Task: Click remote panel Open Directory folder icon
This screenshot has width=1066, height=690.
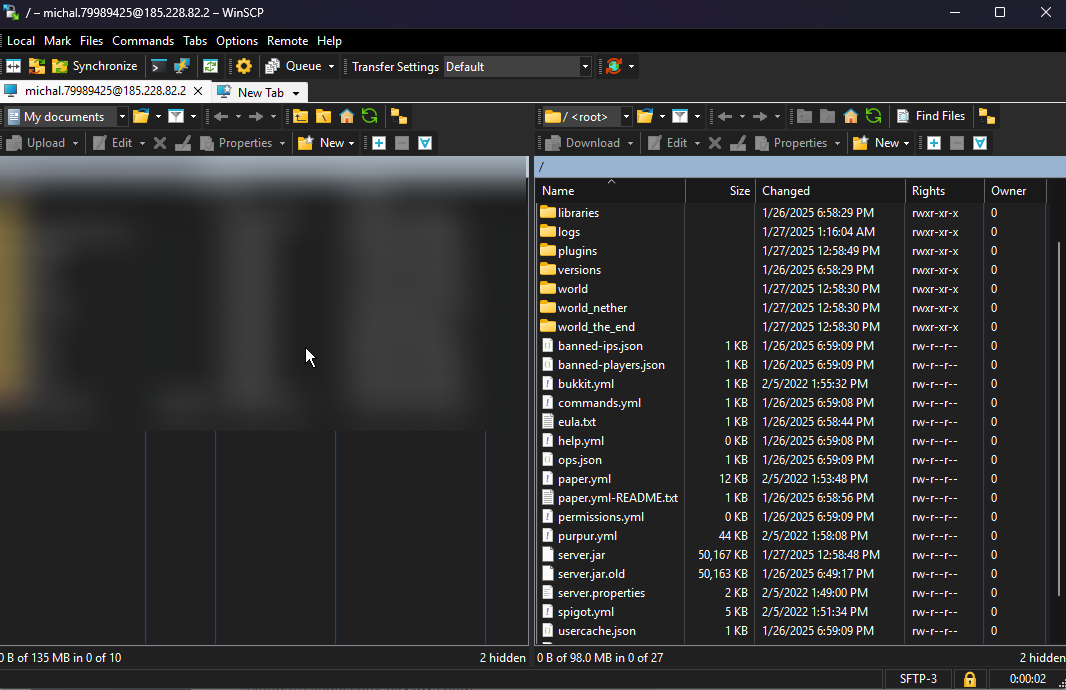Action: pyautogui.click(x=645, y=116)
